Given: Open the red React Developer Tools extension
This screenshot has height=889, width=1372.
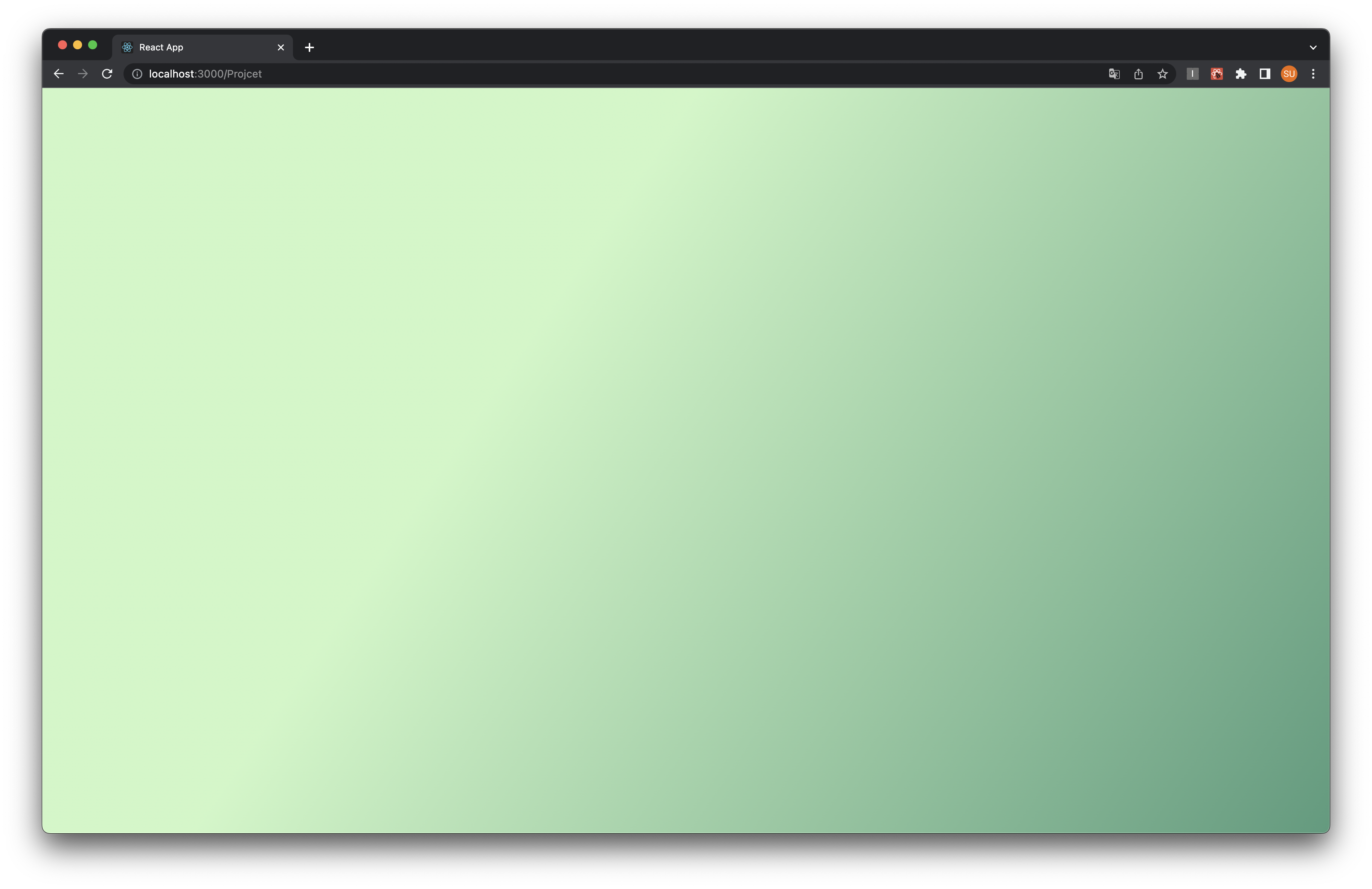Looking at the screenshot, I should click(x=1217, y=74).
